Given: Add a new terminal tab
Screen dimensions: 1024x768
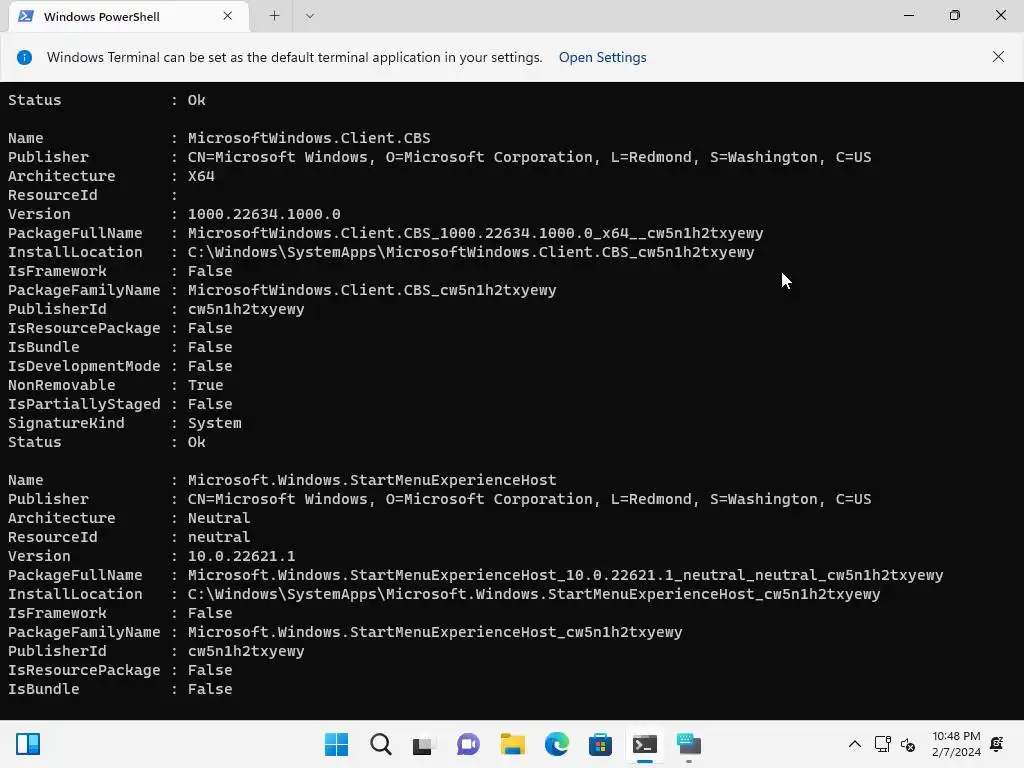Looking at the screenshot, I should (x=274, y=16).
